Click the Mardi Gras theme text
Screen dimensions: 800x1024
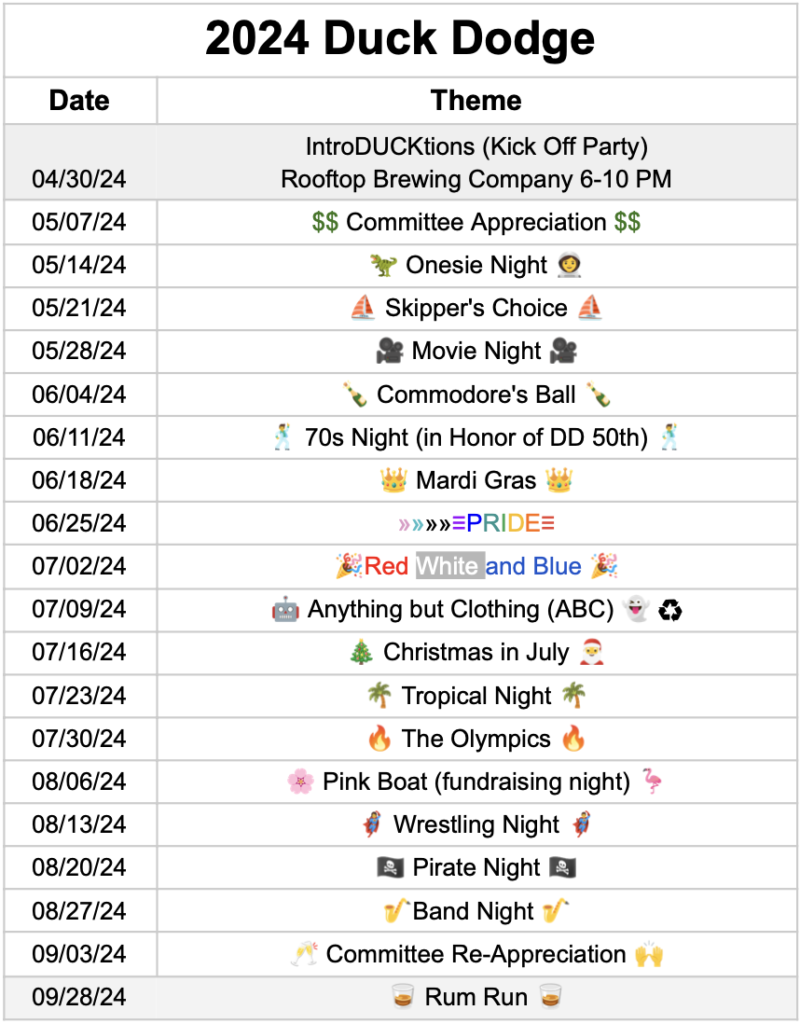coord(476,480)
